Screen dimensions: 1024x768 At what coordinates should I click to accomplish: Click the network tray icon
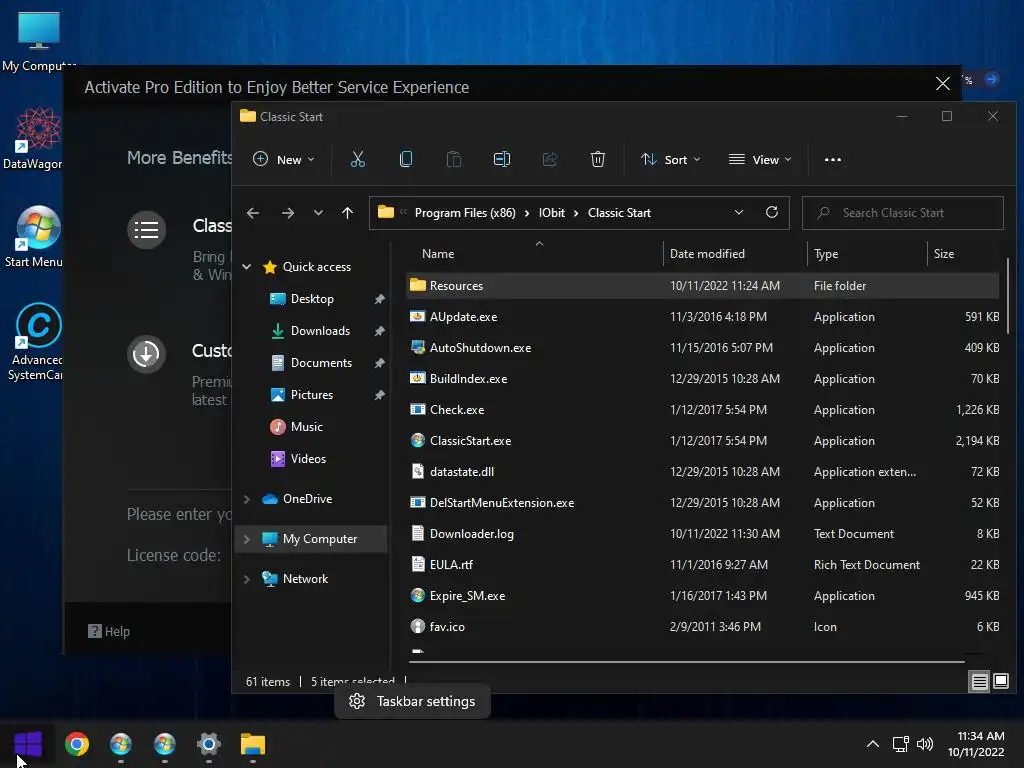coord(901,744)
